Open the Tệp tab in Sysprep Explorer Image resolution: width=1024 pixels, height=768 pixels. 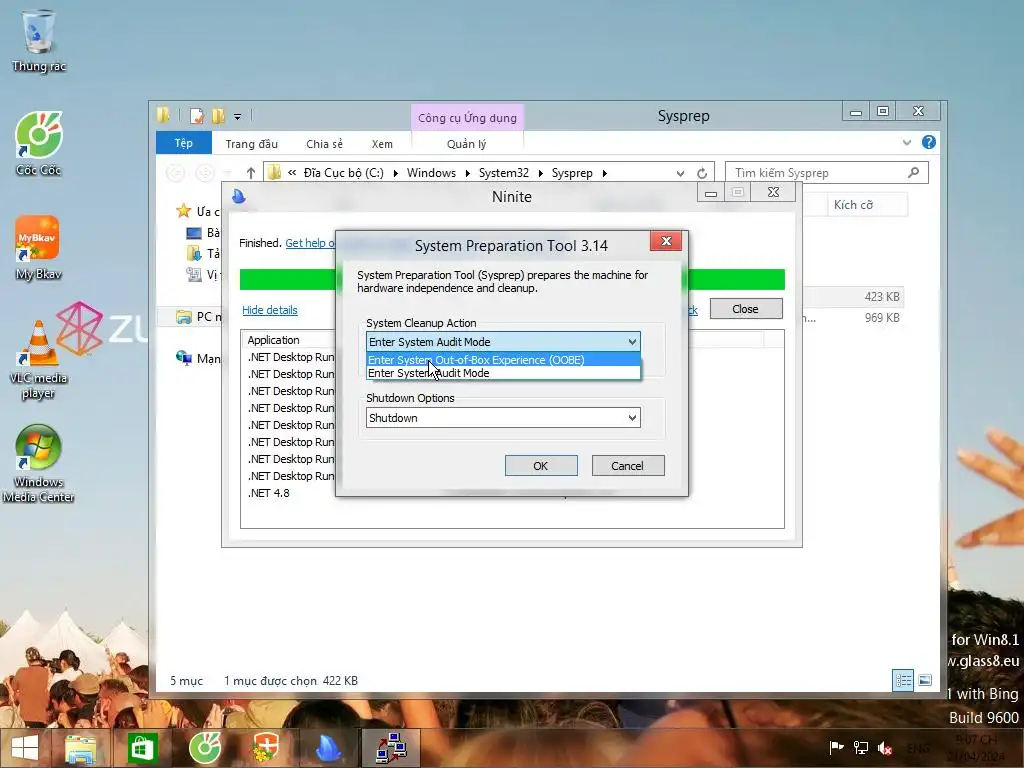coord(184,143)
